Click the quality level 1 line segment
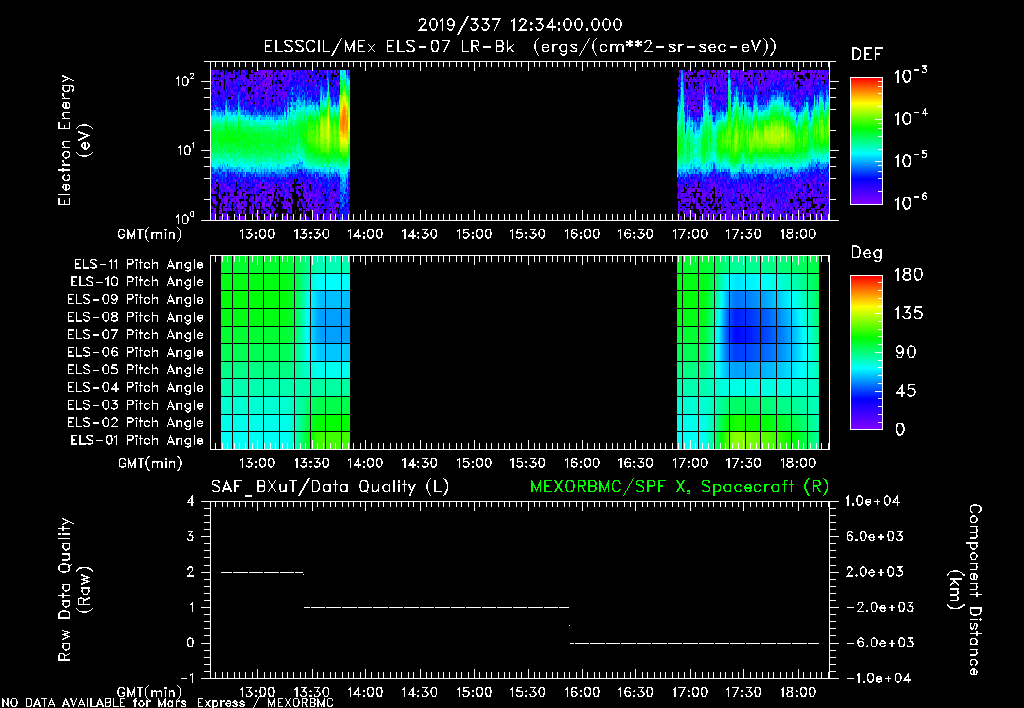This screenshot has width=1024, height=708. (436, 607)
